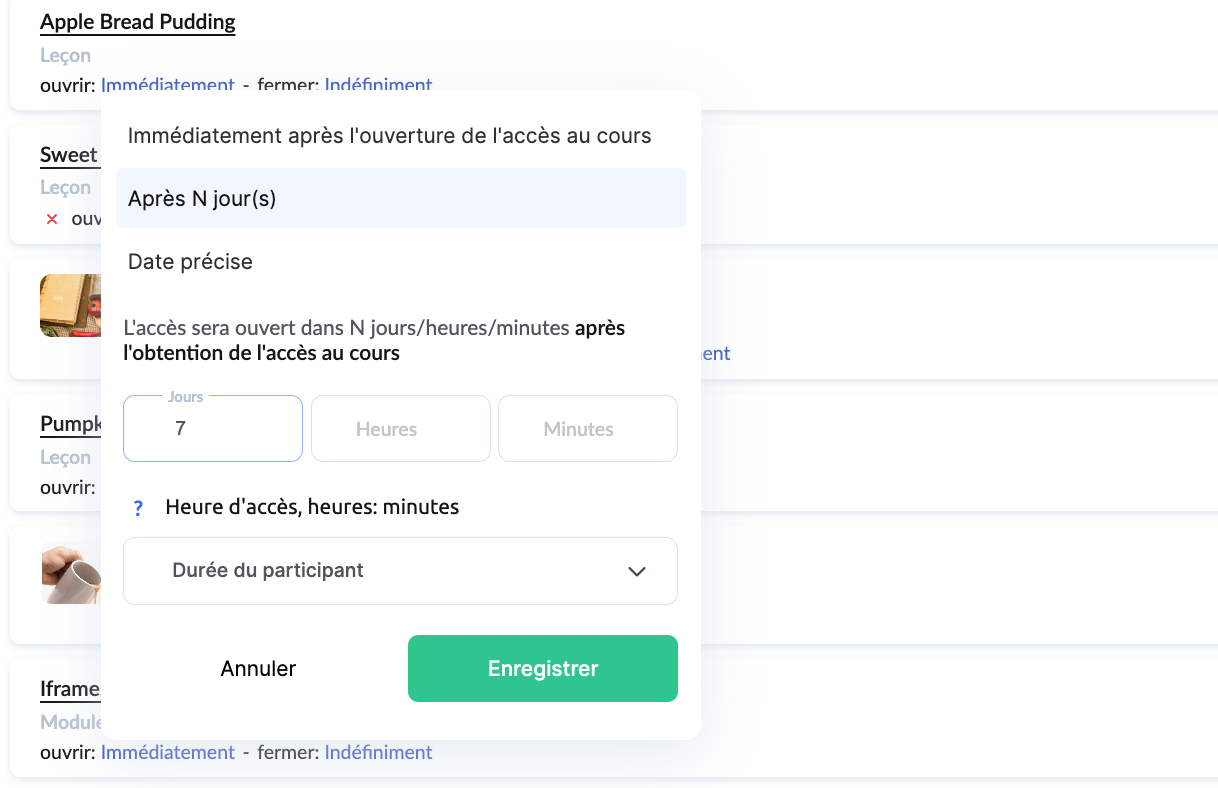The image size is (1218, 788).
Task: Open the Apple Bread Pudding lesson
Action: click(x=138, y=22)
